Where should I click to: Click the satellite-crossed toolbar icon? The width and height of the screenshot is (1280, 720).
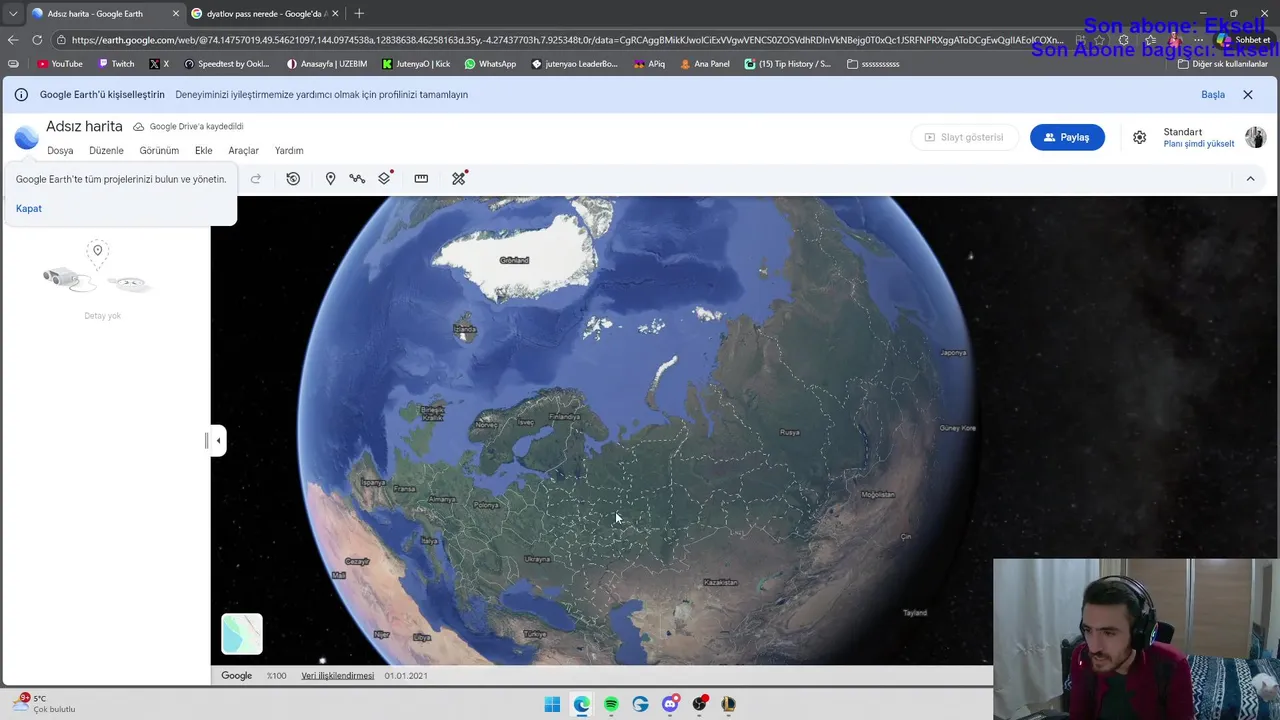tap(459, 178)
